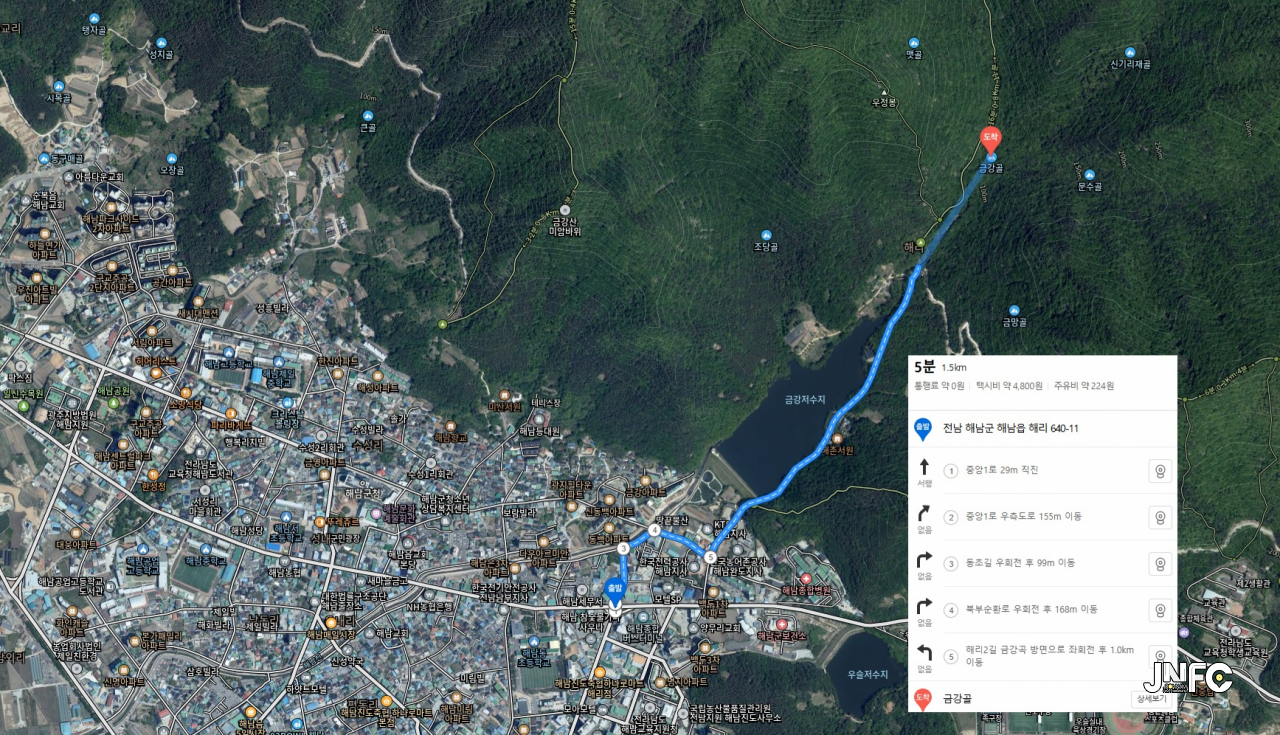Click the 상세보기 button
Viewport: 1280px width, 735px height.
pos(1150,699)
